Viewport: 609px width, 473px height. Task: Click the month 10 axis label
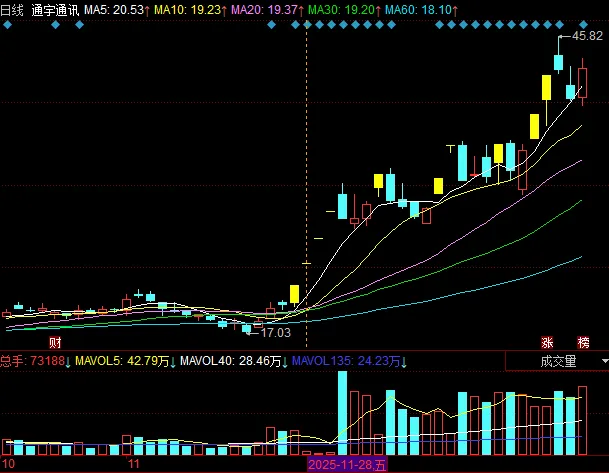(9, 464)
